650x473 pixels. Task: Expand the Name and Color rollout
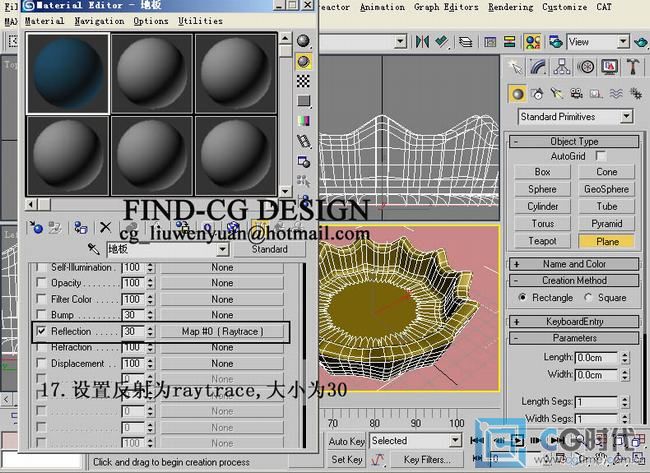(574, 264)
